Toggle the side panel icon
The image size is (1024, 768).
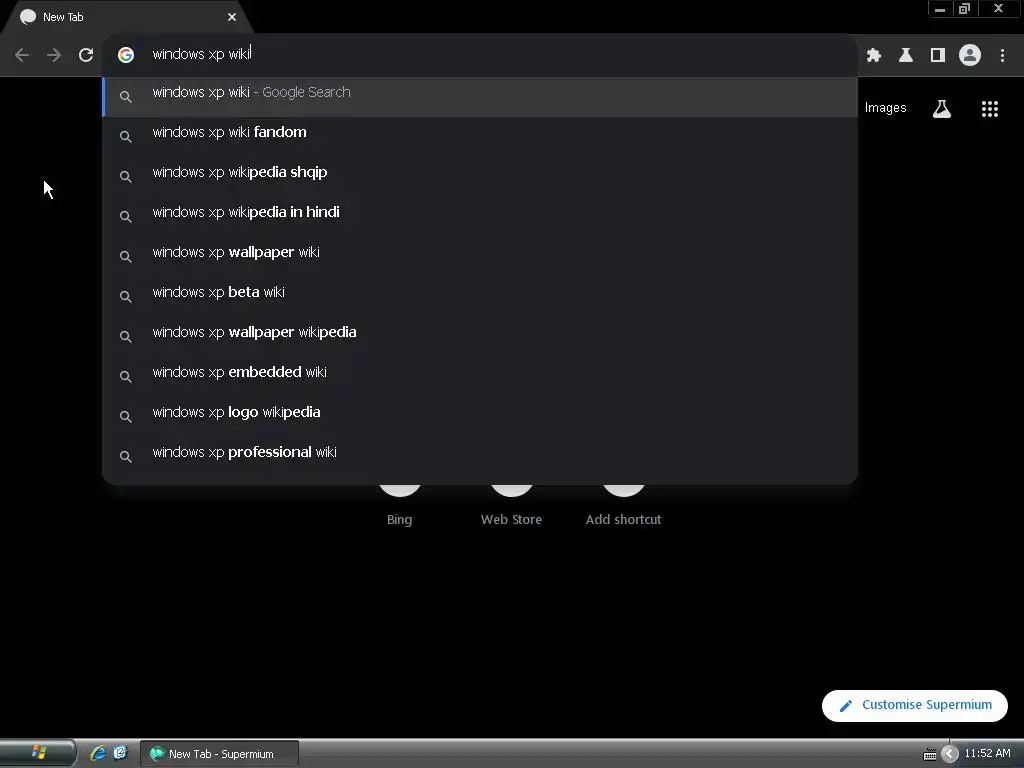(x=938, y=55)
